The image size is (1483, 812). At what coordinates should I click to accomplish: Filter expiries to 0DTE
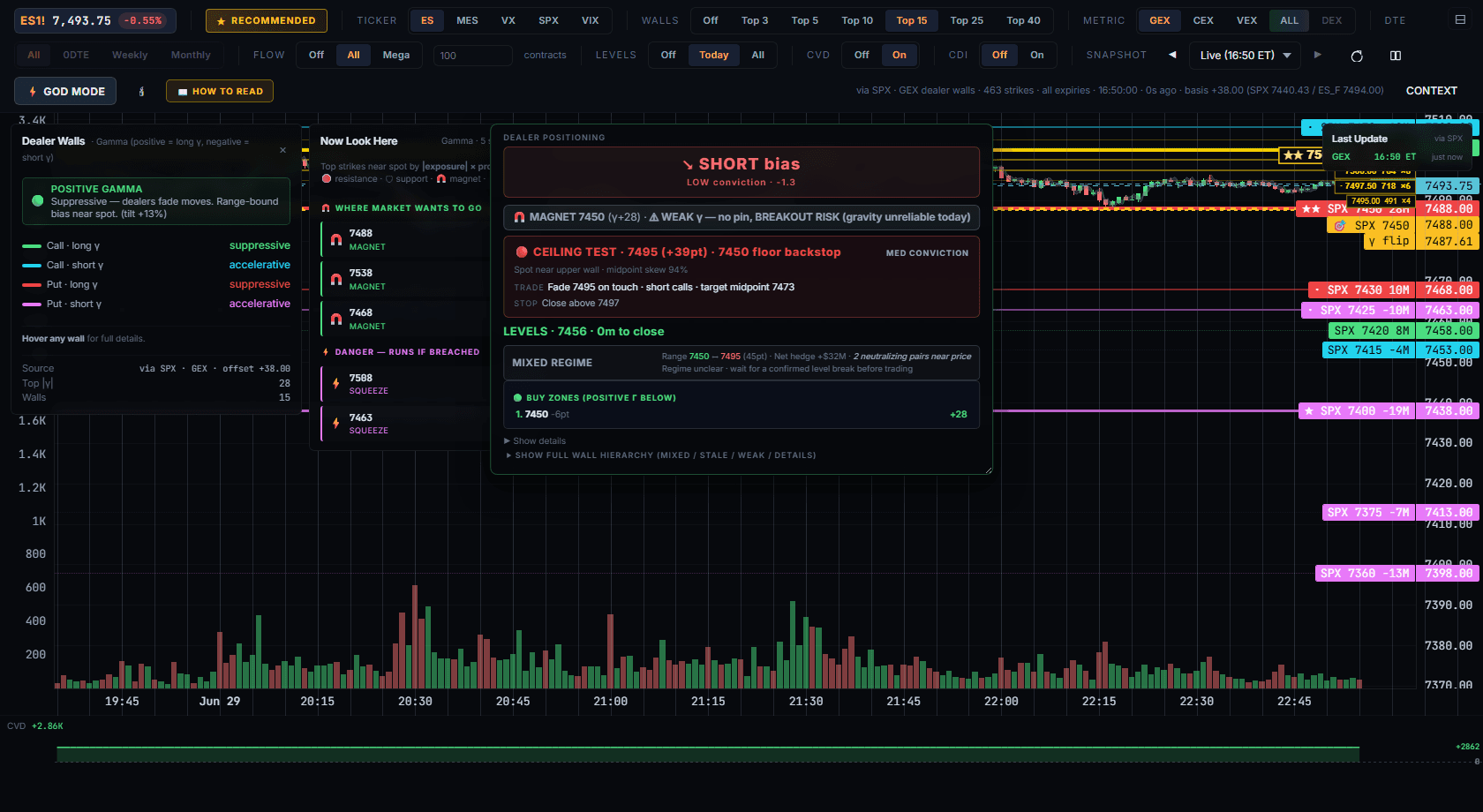pyautogui.click(x=76, y=55)
